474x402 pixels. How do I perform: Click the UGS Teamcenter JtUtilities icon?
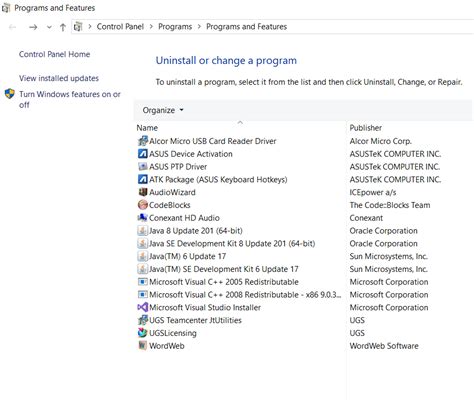tap(143, 320)
